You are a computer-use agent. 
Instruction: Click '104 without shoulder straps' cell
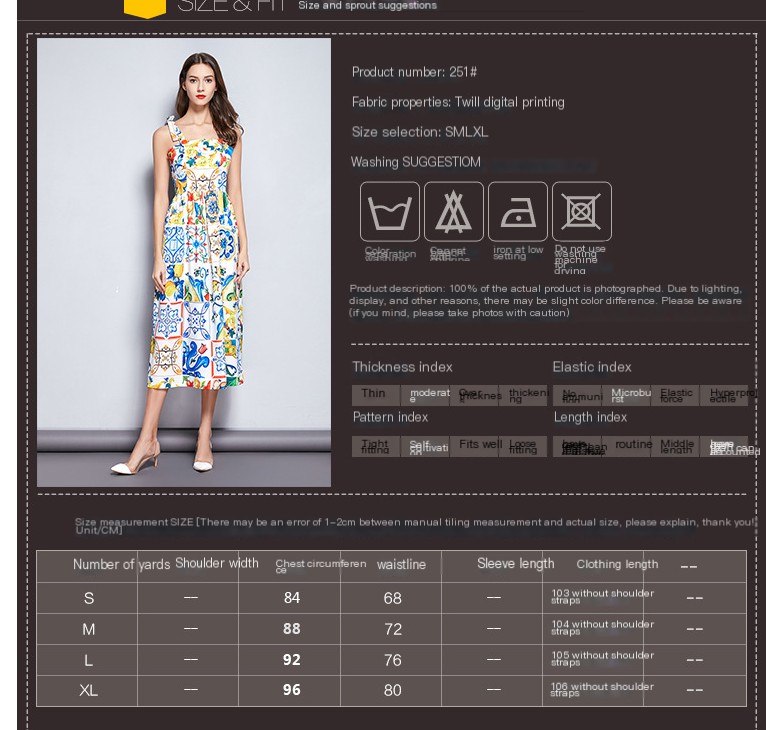(602, 628)
